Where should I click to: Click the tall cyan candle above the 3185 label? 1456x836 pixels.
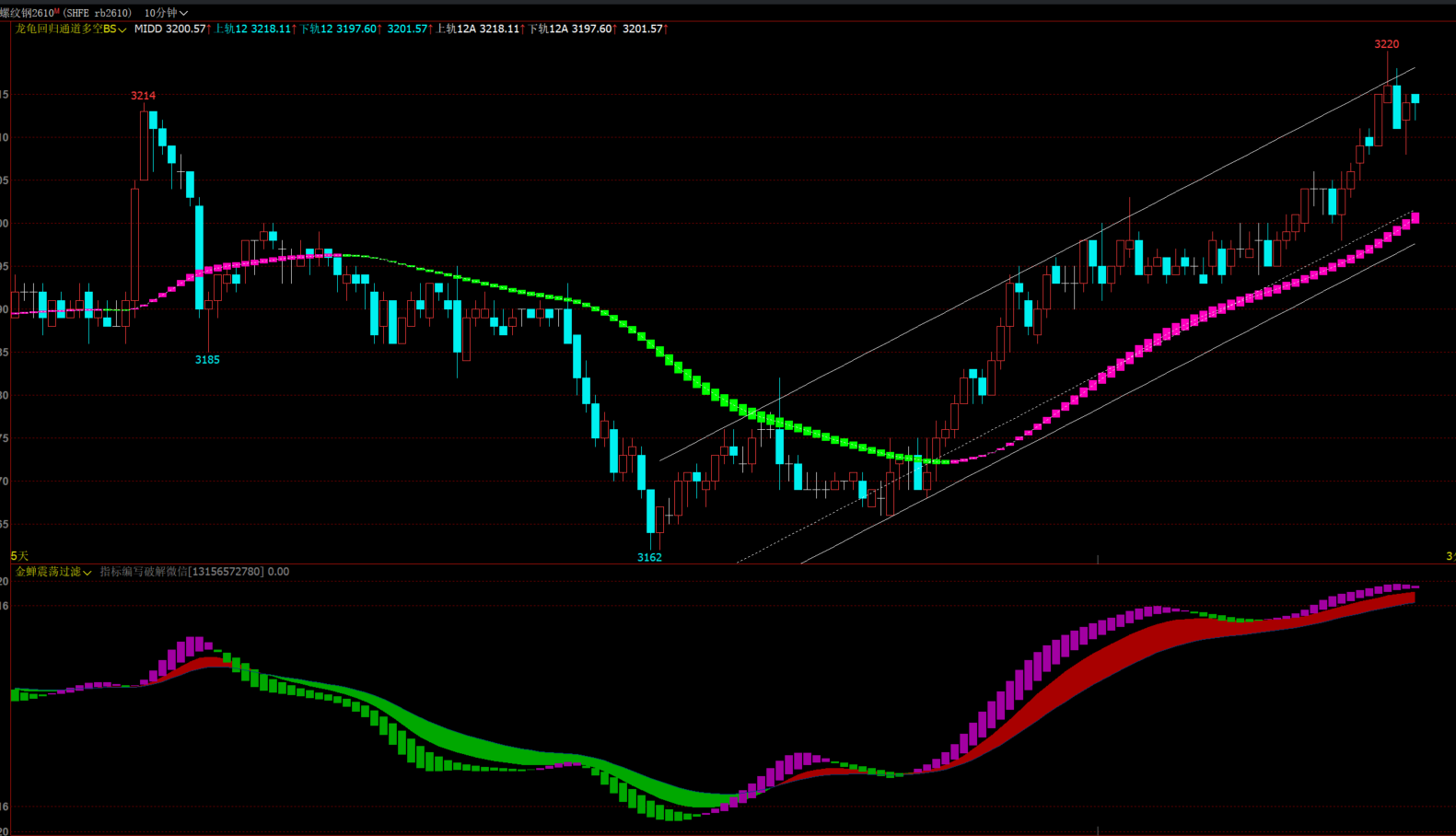click(199, 258)
